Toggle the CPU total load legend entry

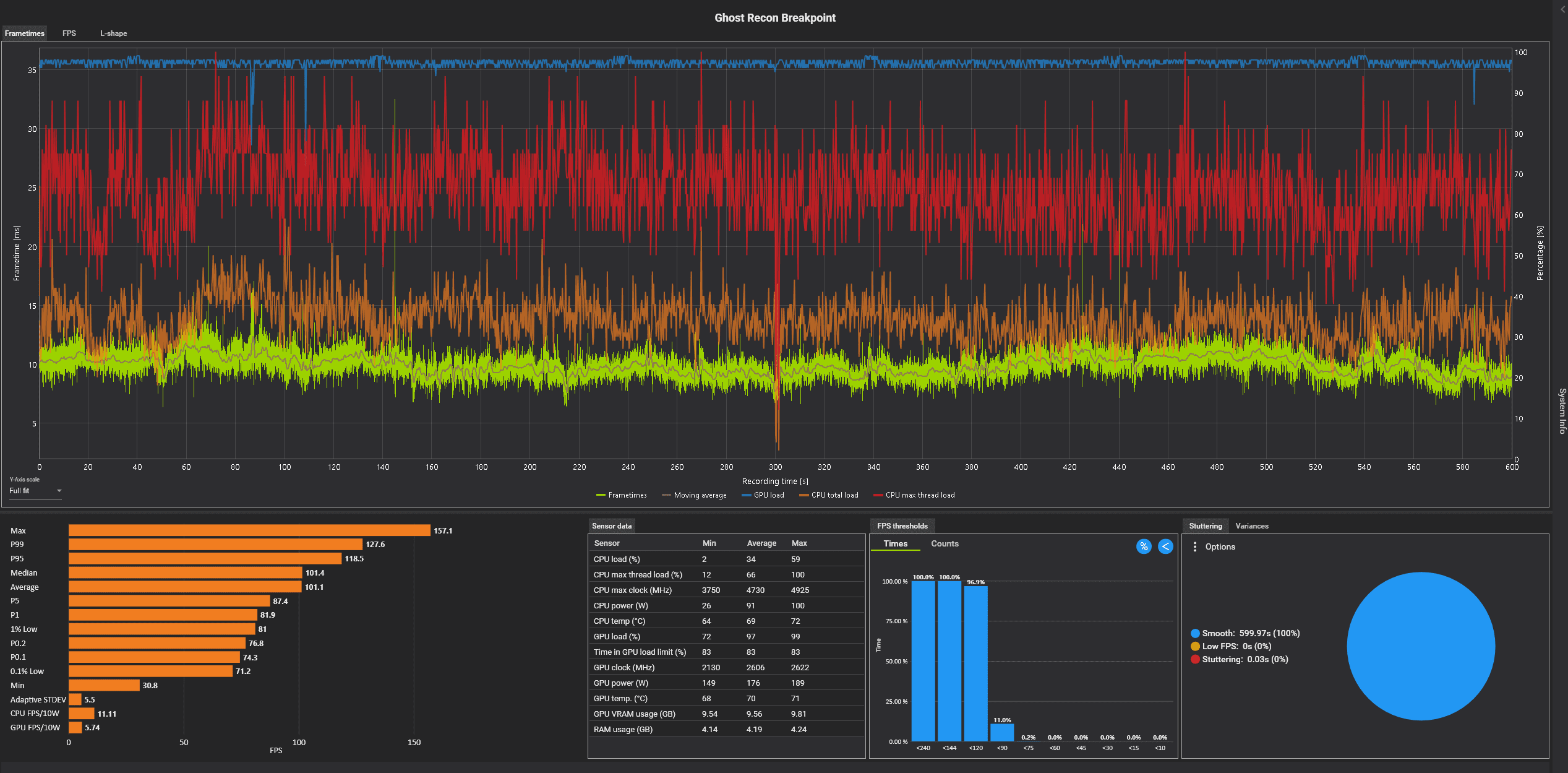tap(829, 495)
